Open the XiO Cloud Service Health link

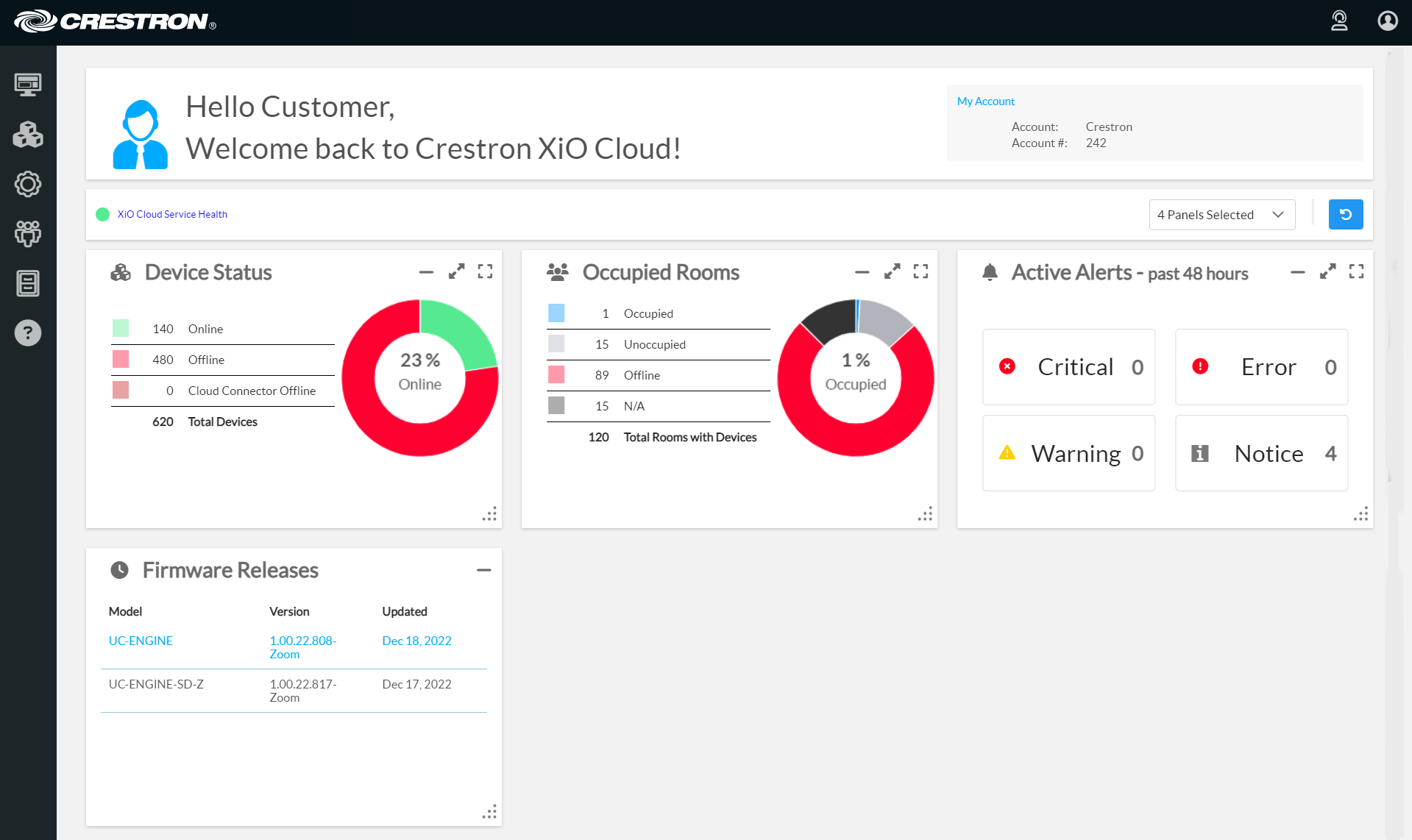point(172,215)
